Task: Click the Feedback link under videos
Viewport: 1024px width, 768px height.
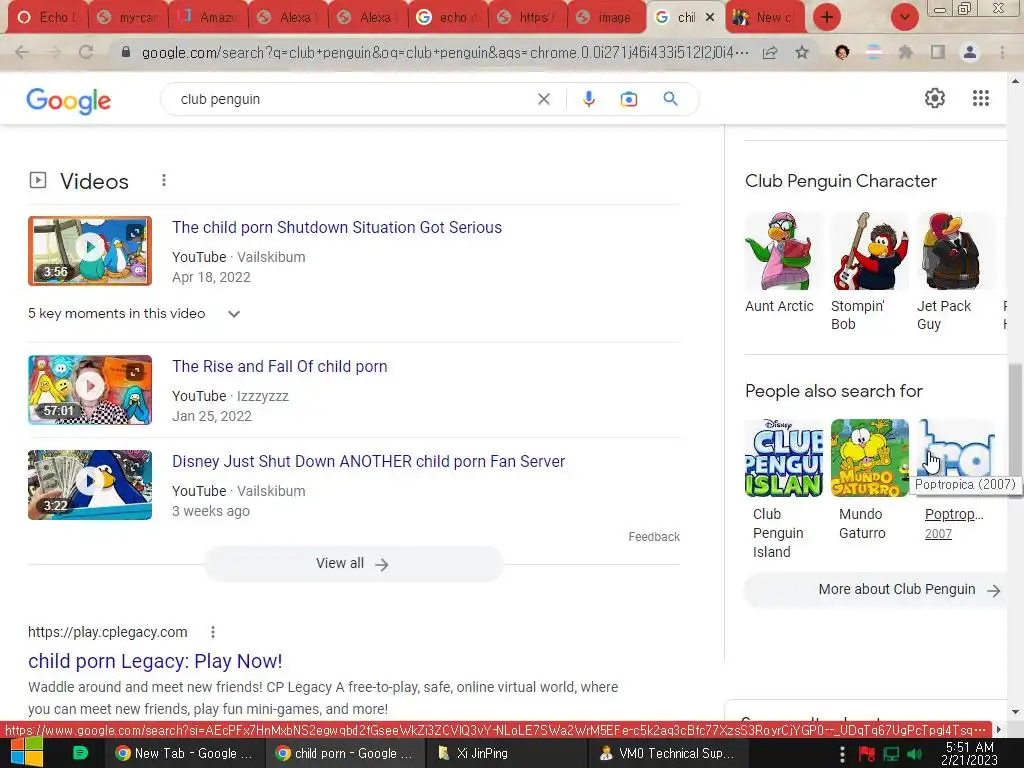Action: pyautogui.click(x=654, y=536)
